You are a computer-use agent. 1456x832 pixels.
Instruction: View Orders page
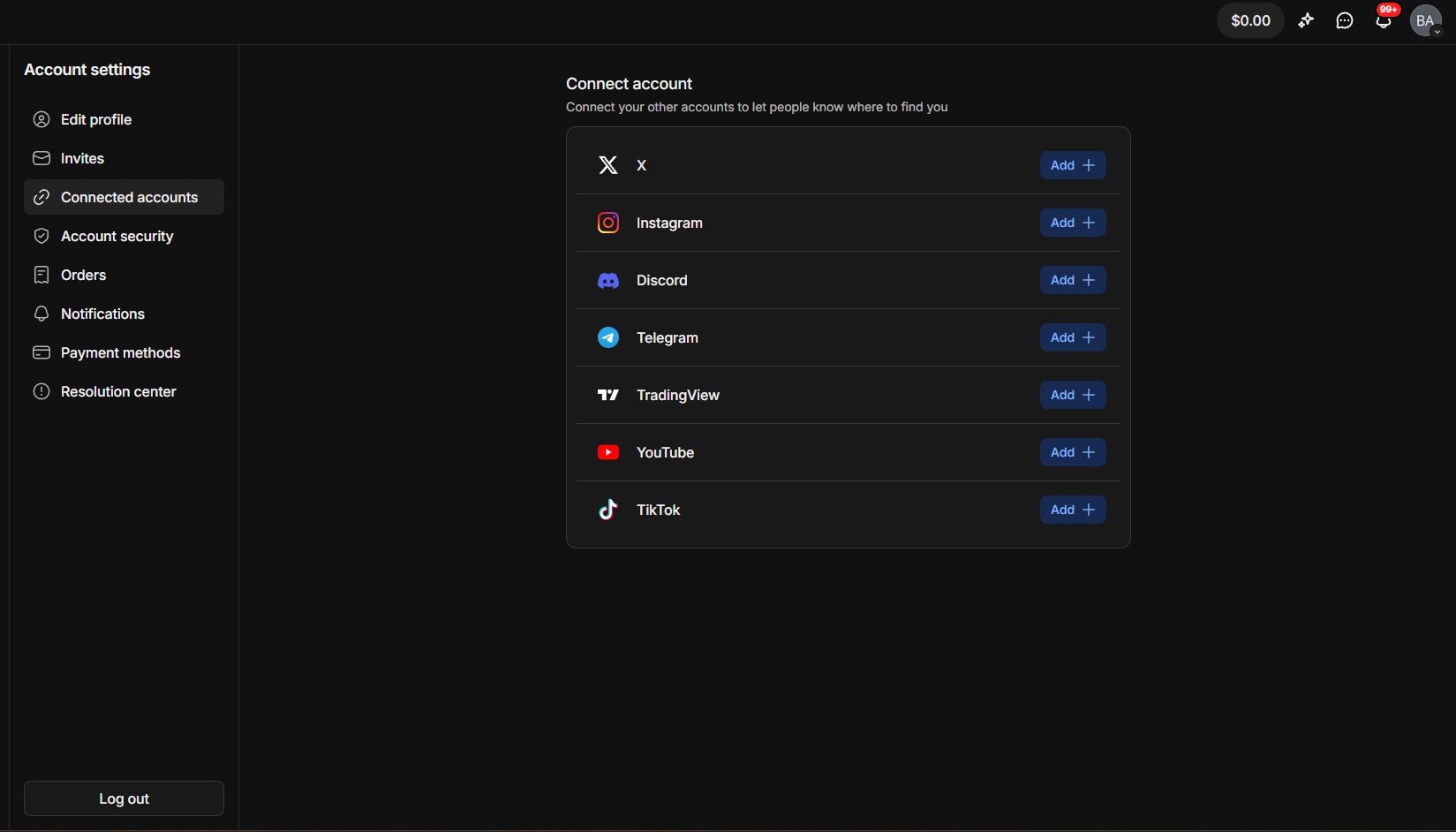click(124, 275)
